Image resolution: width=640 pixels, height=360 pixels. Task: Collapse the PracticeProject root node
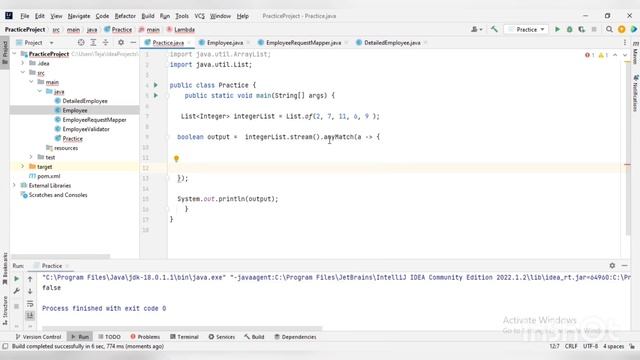click(x=14, y=54)
